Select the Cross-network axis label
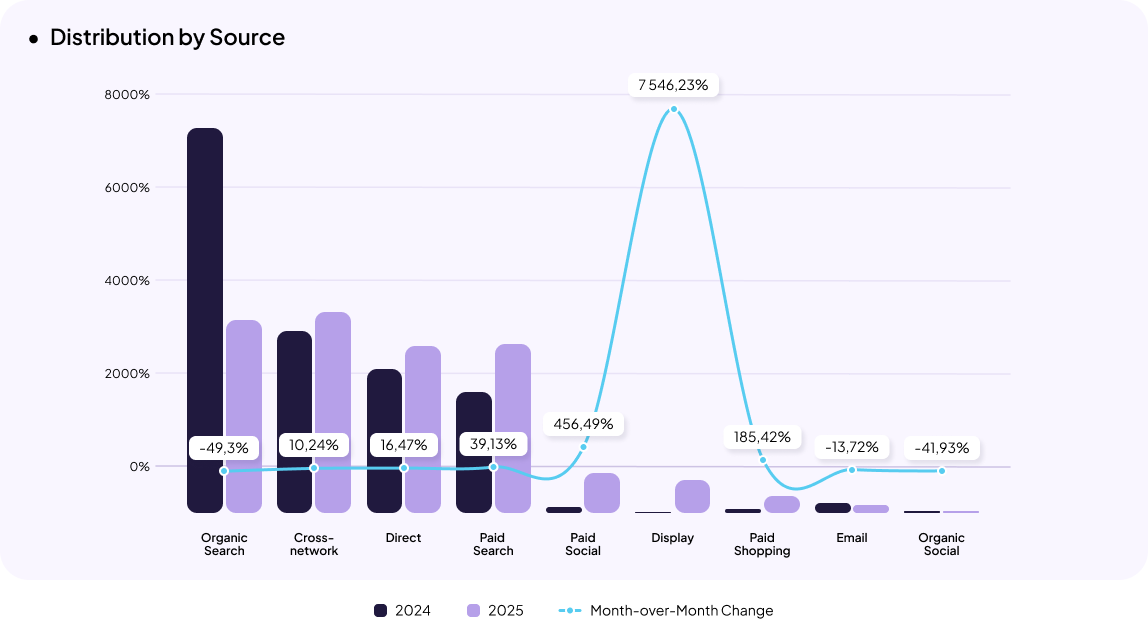Image resolution: width=1148 pixels, height=623 pixels. click(x=313, y=543)
